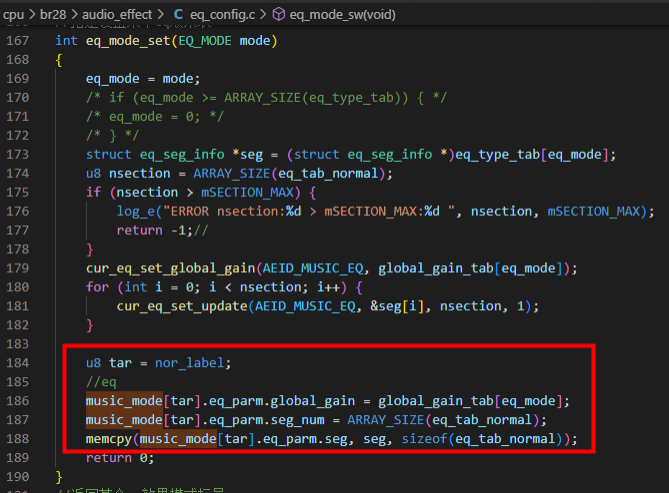
Task: Click 'eq_mode = mode;' on line 169
Action: pyautogui.click(x=143, y=79)
